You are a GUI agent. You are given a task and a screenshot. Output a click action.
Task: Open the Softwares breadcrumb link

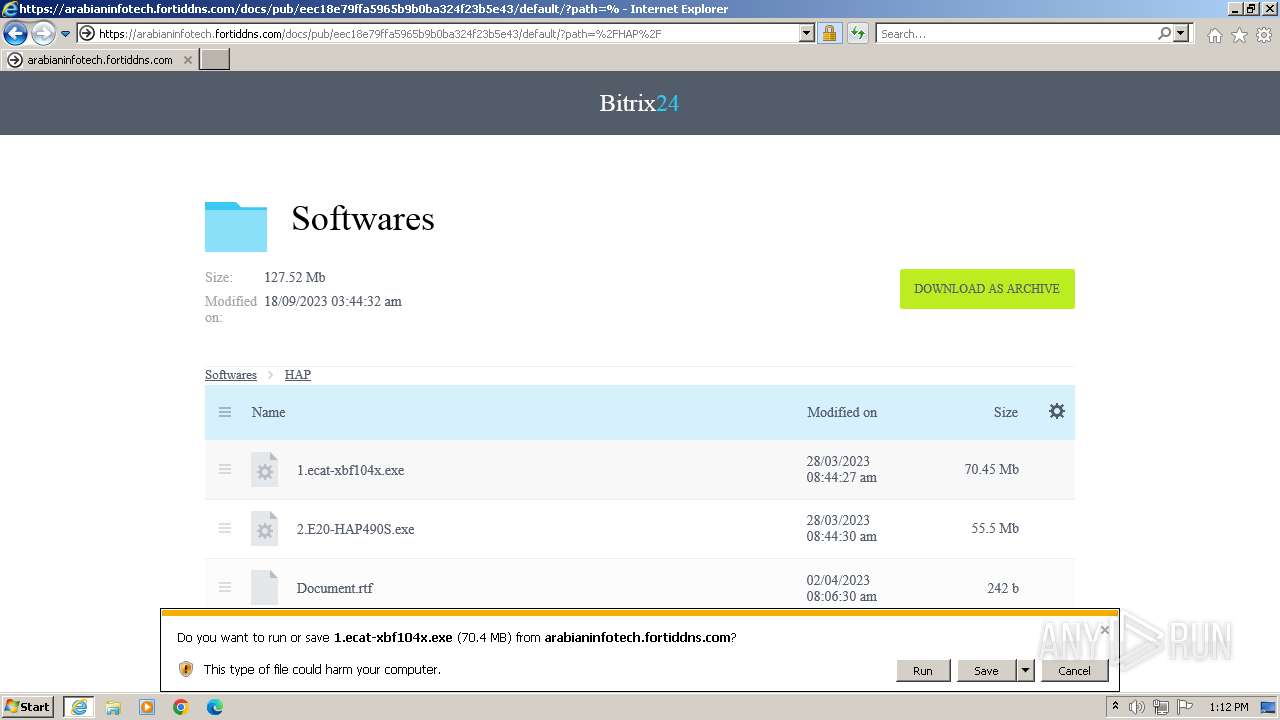pos(231,375)
